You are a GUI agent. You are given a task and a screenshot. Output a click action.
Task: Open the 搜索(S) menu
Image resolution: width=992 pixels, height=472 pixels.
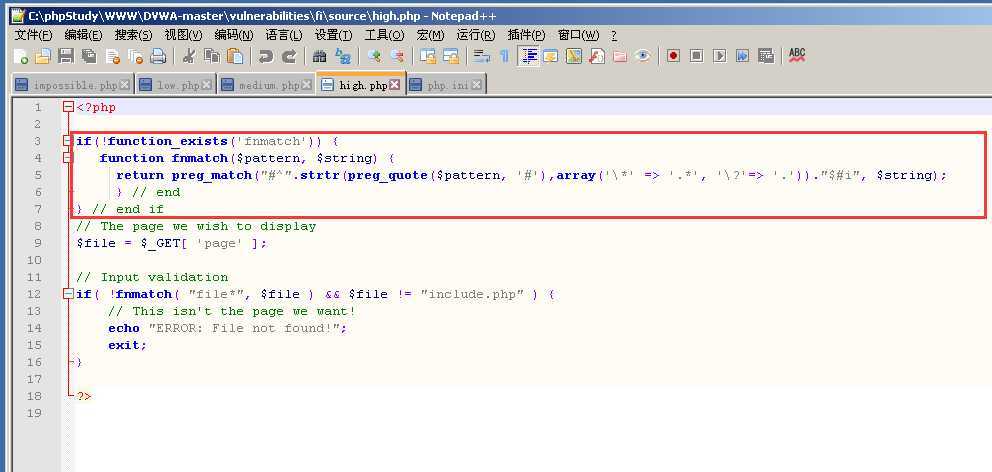point(133,35)
